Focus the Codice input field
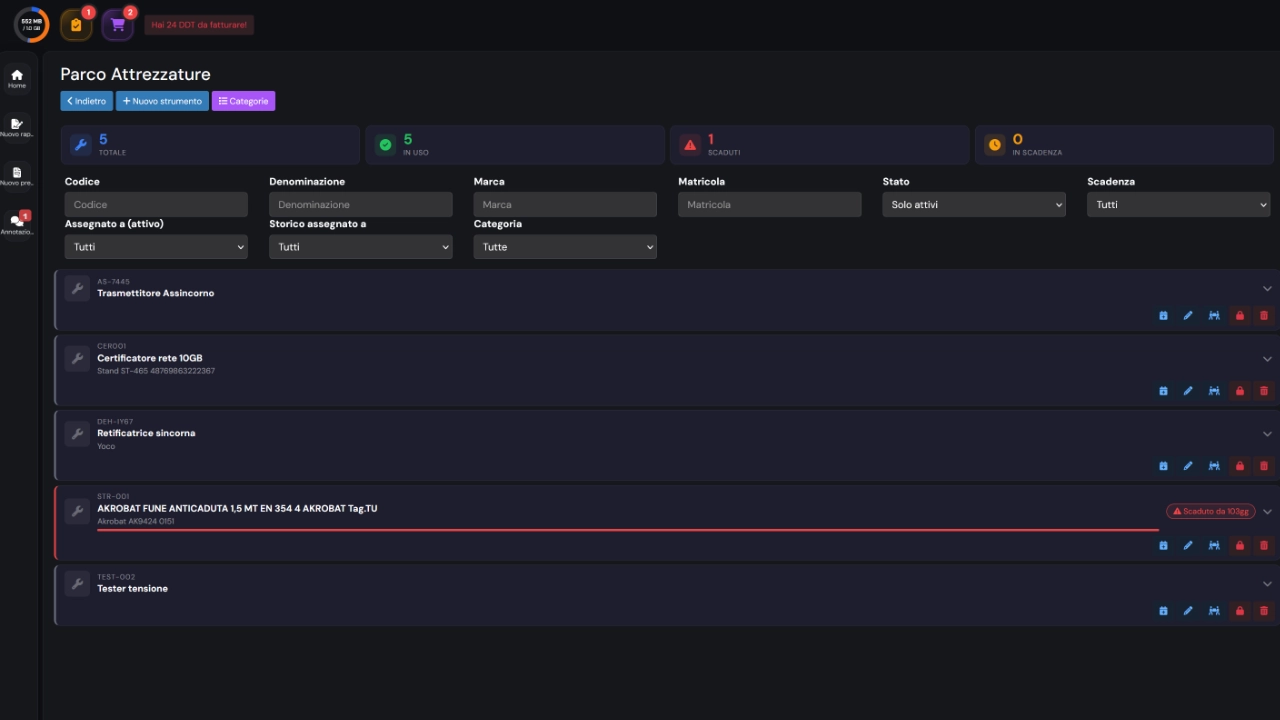 pos(156,204)
